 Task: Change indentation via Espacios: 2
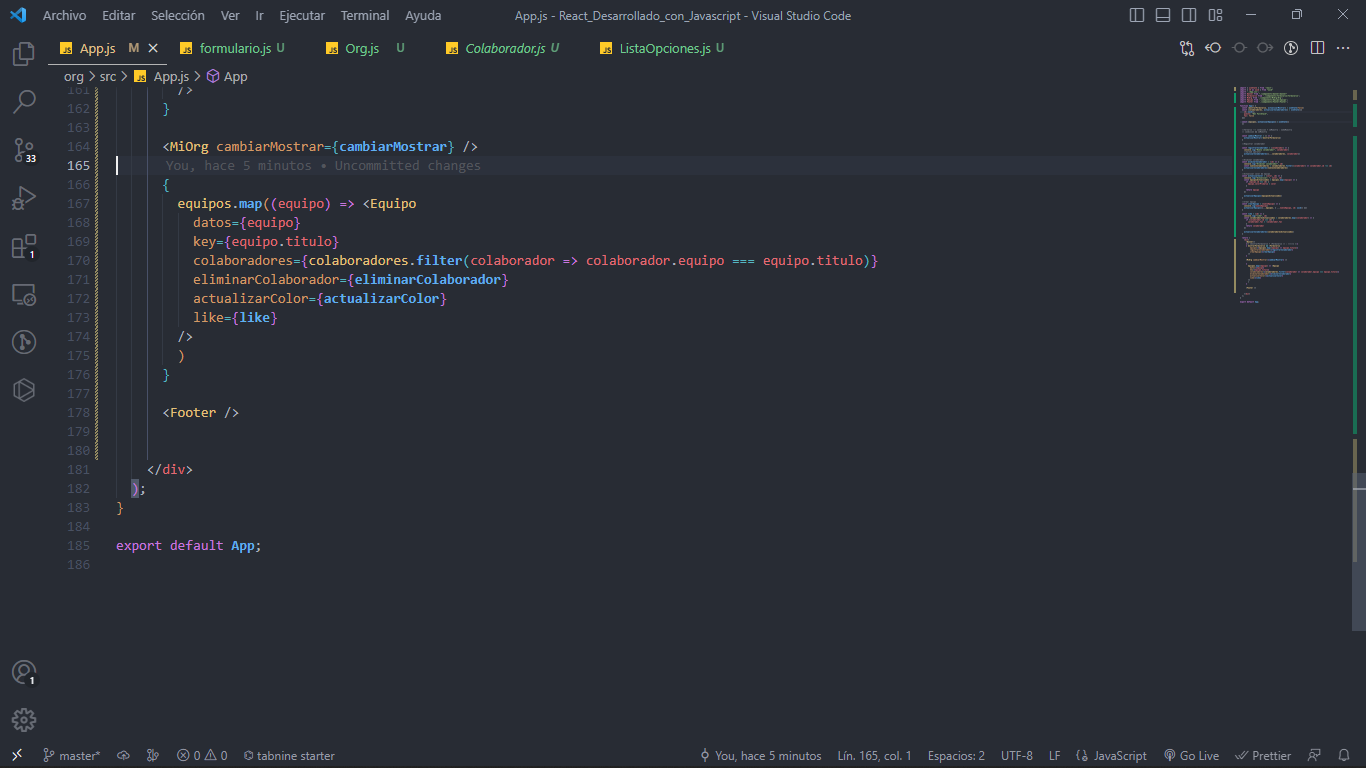956,755
